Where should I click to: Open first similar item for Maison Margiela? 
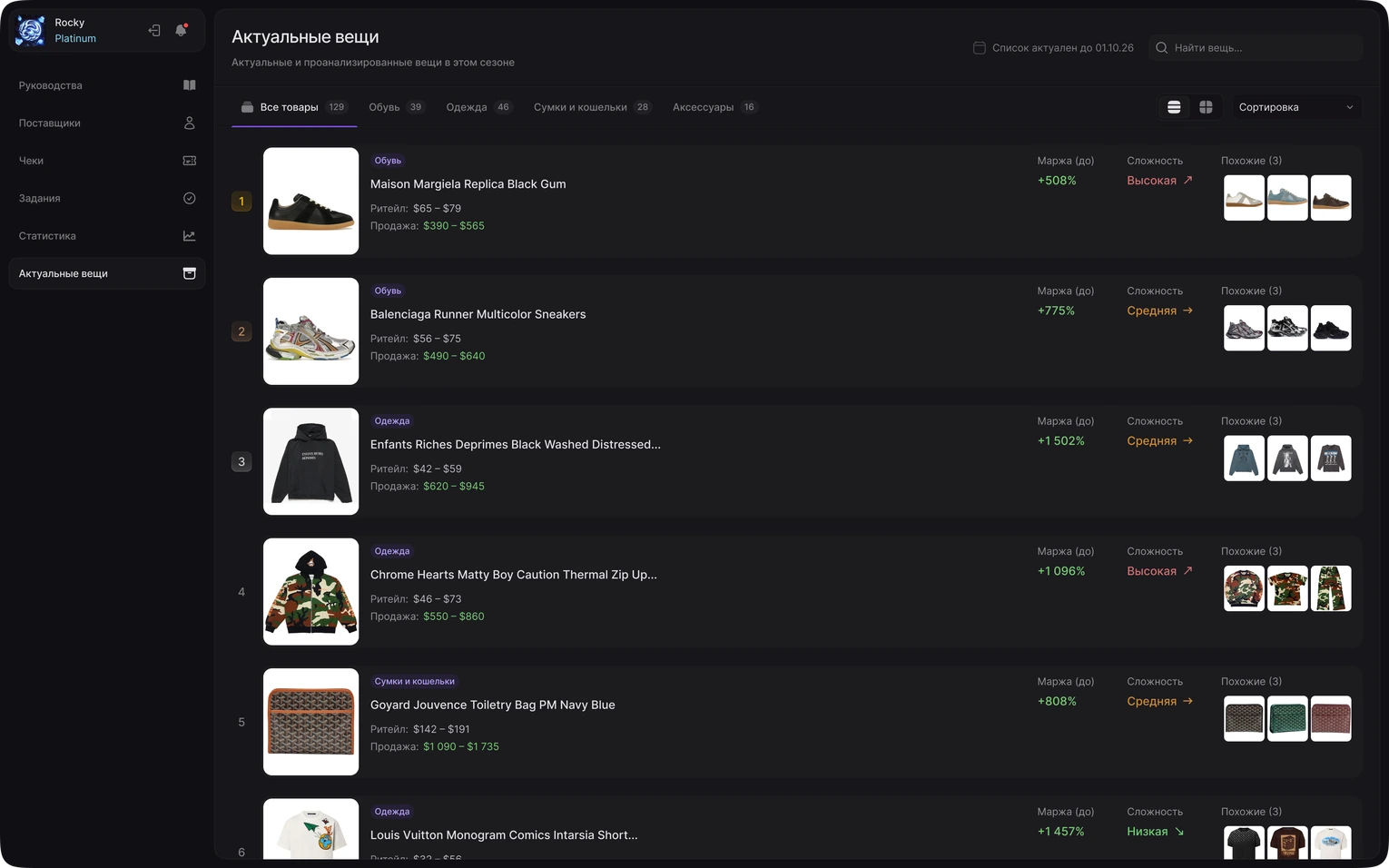1244,198
